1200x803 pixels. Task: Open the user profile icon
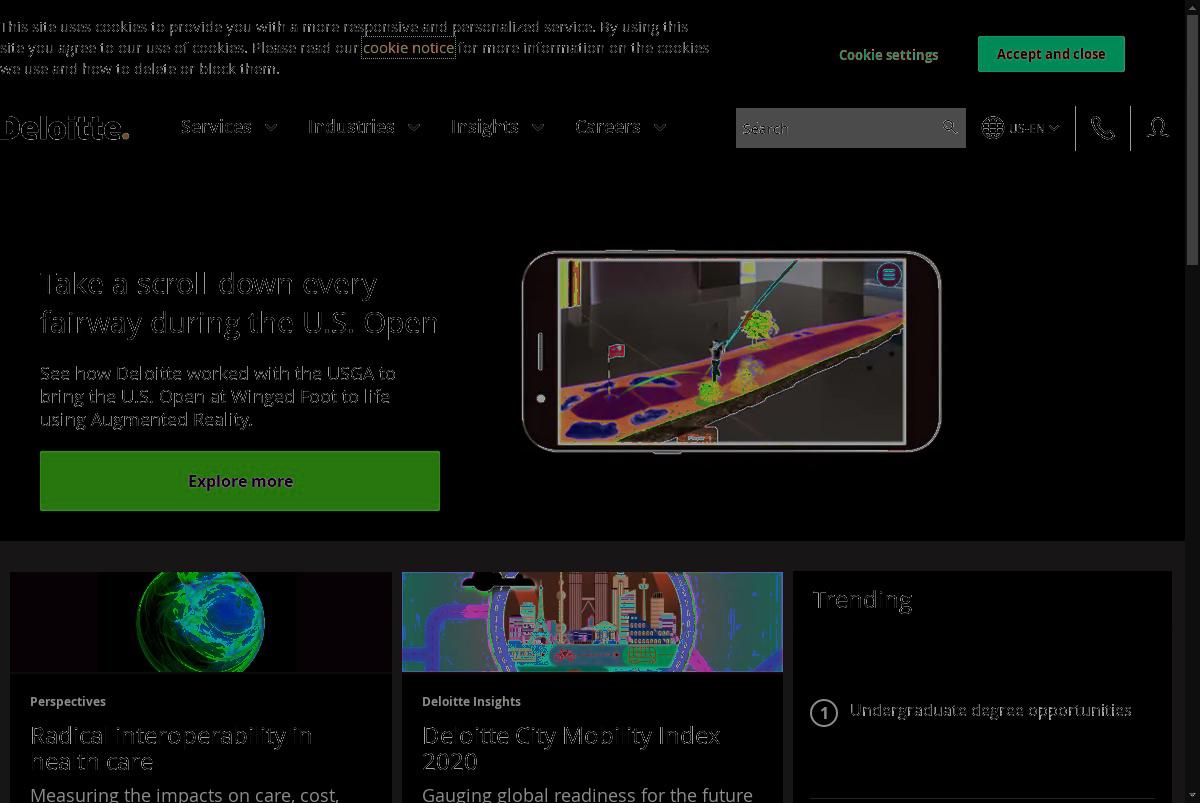click(1157, 128)
